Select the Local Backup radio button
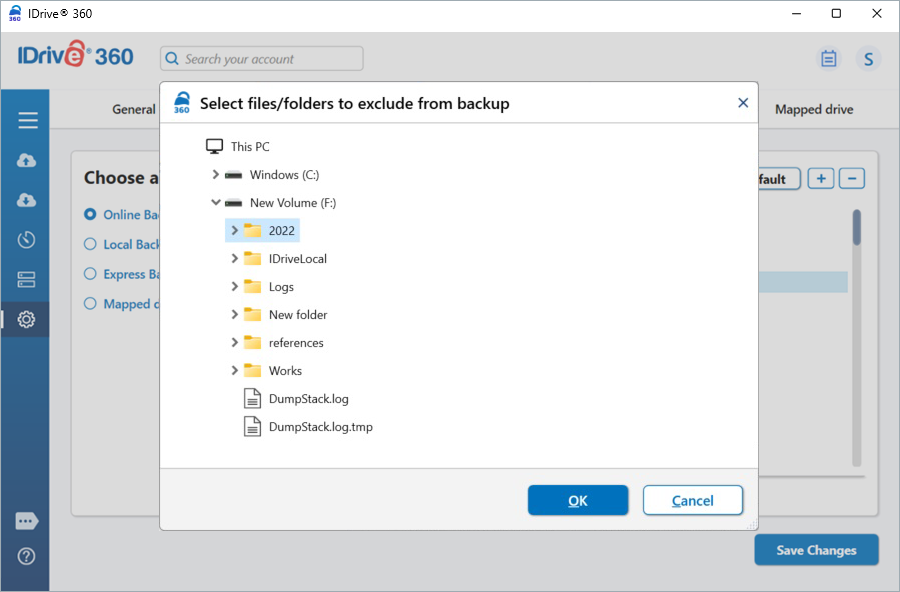Viewport: 900px width, 592px height. point(90,244)
